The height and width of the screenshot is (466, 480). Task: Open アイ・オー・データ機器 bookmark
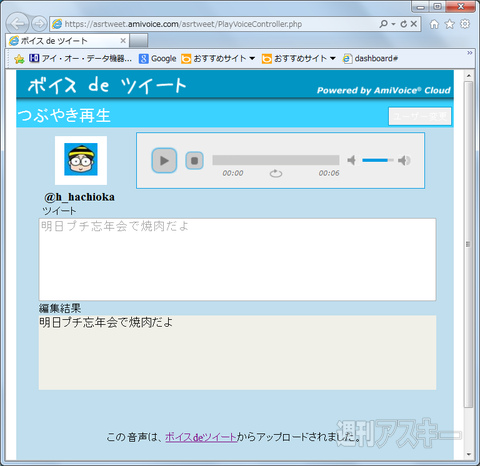pos(80,59)
